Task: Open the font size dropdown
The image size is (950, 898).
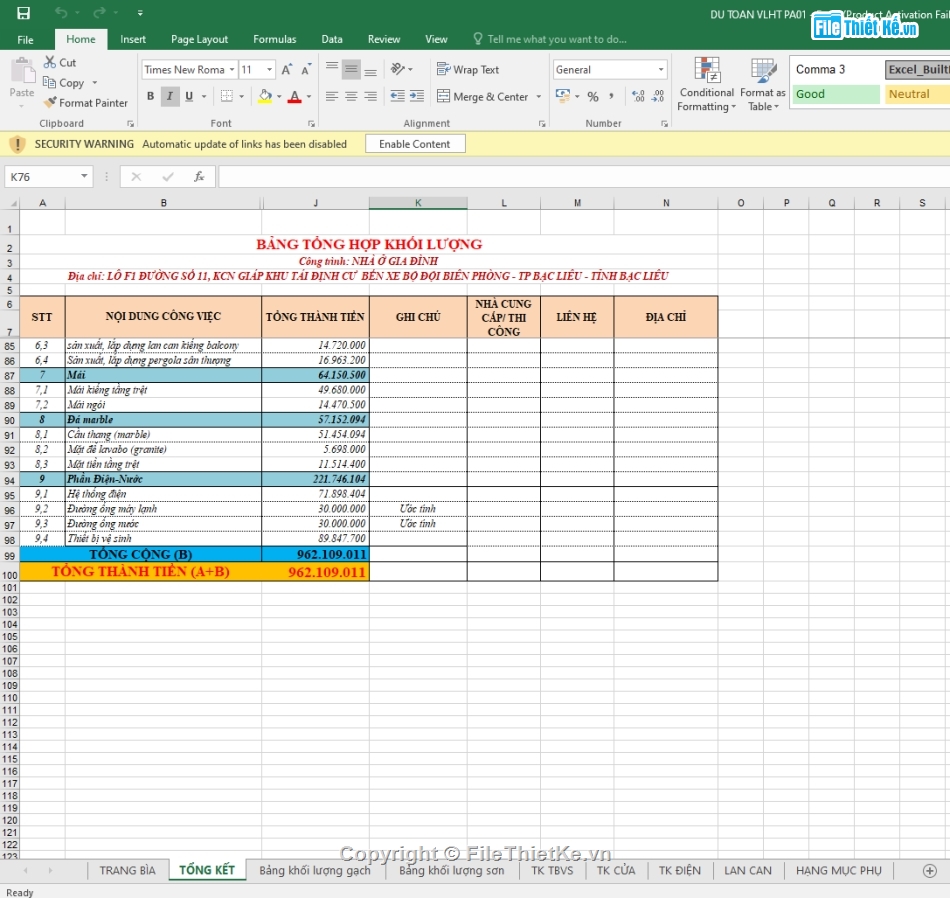Action: coord(270,69)
